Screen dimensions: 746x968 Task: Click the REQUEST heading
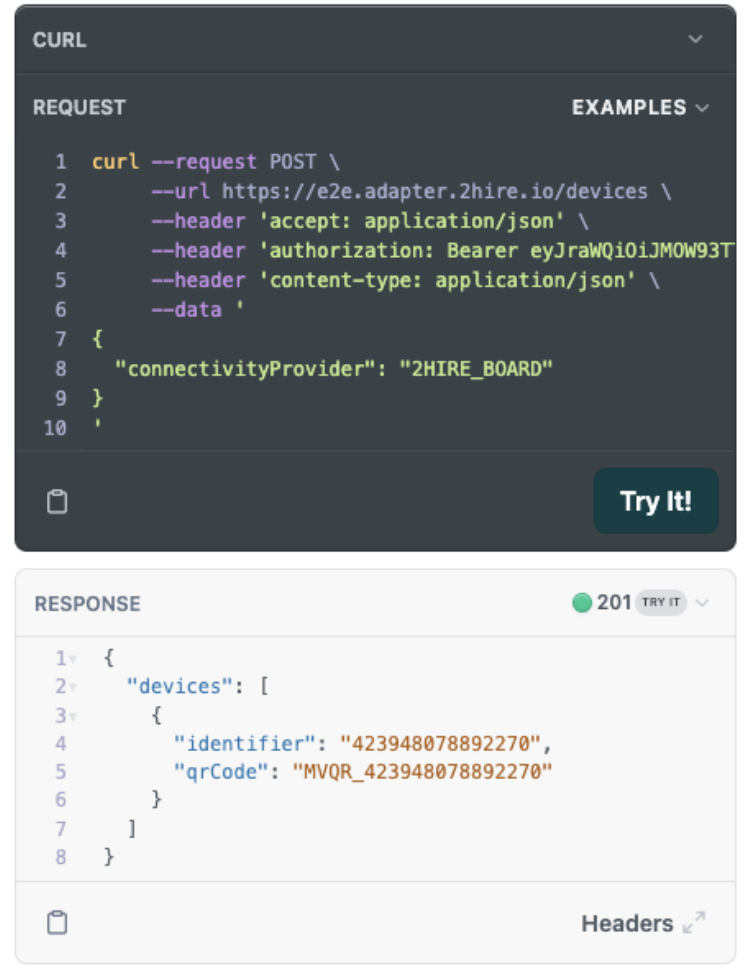tap(80, 107)
